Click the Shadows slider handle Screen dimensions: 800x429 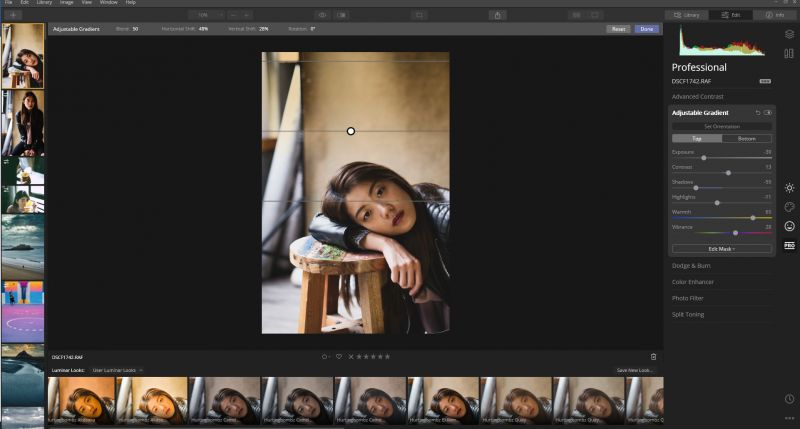[696, 188]
